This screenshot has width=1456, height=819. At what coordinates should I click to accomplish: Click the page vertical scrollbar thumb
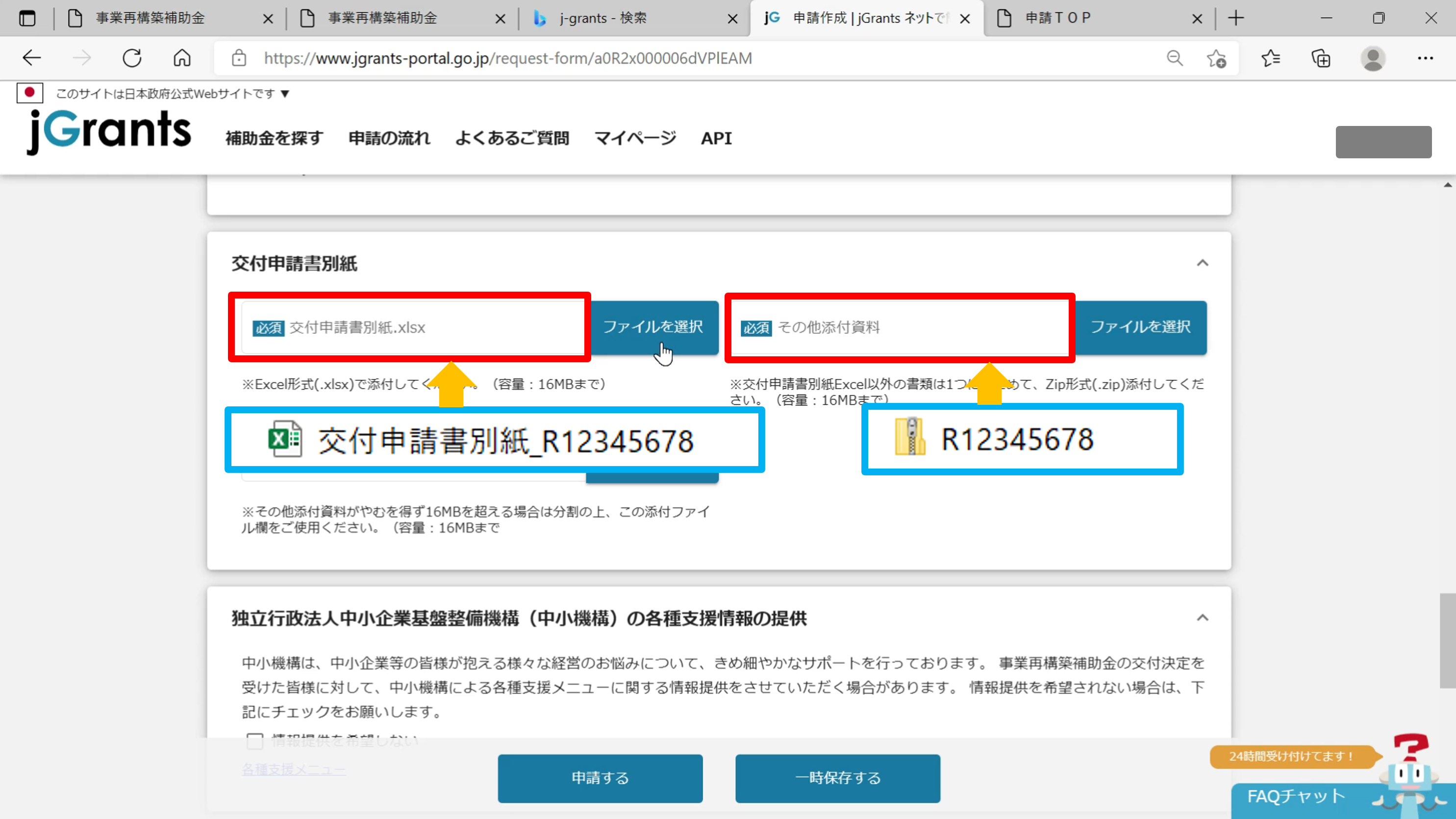[x=1448, y=640]
